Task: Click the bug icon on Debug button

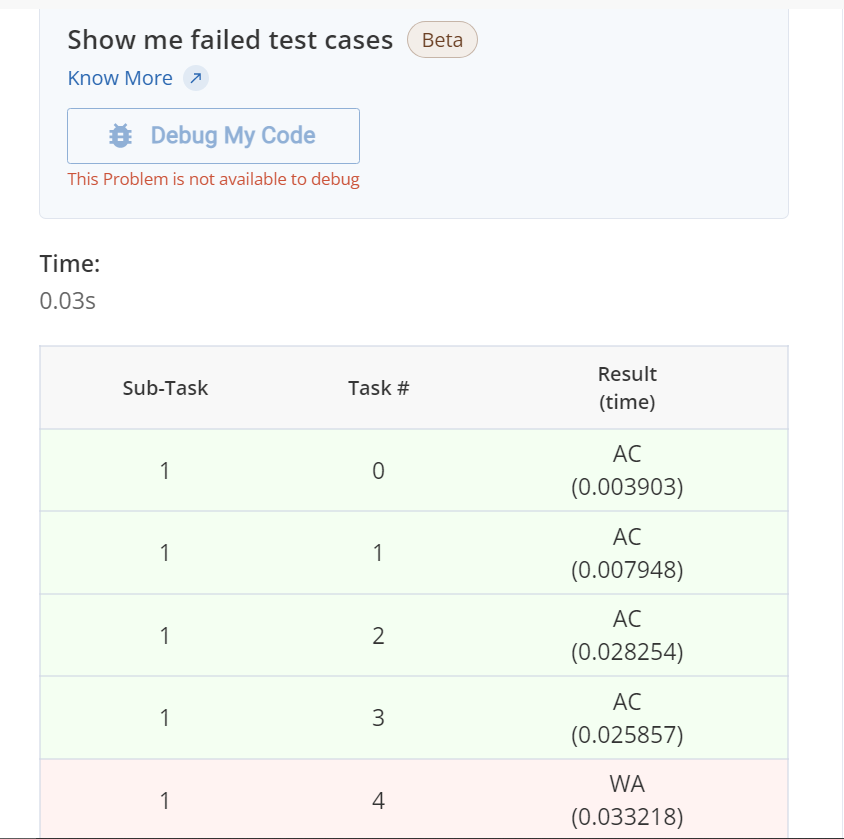Action: (x=120, y=136)
